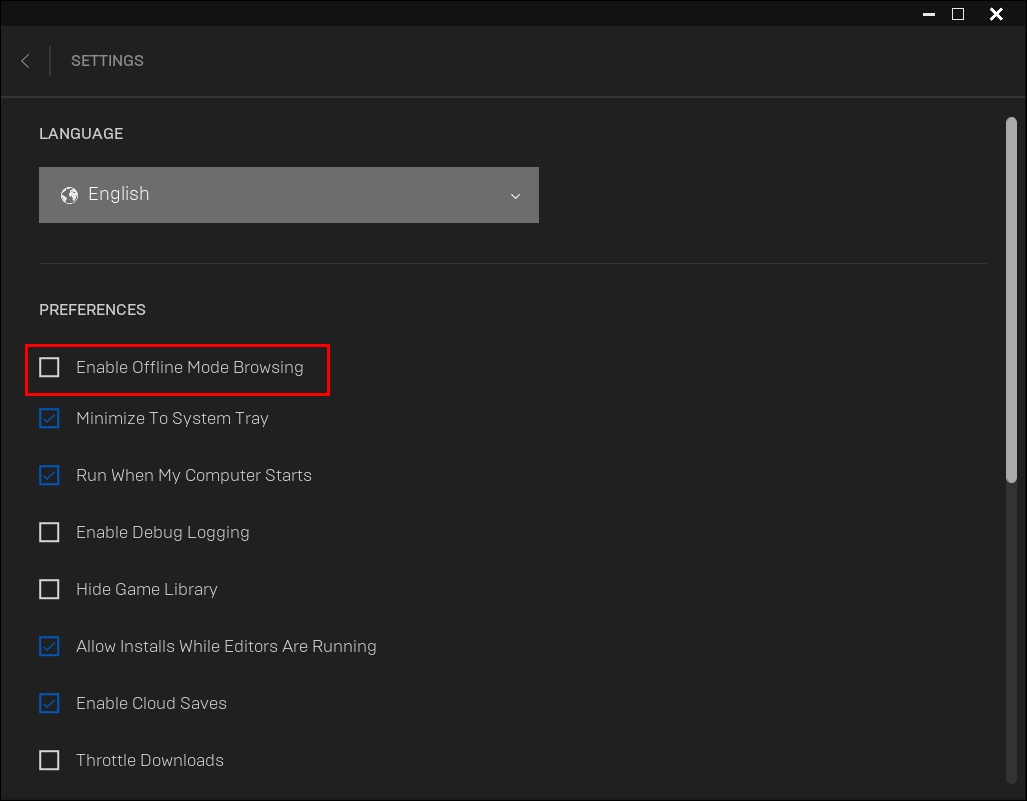
Task: Uncheck Run When My Computer Starts
Action: pyautogui.click(x=49, y=475)
